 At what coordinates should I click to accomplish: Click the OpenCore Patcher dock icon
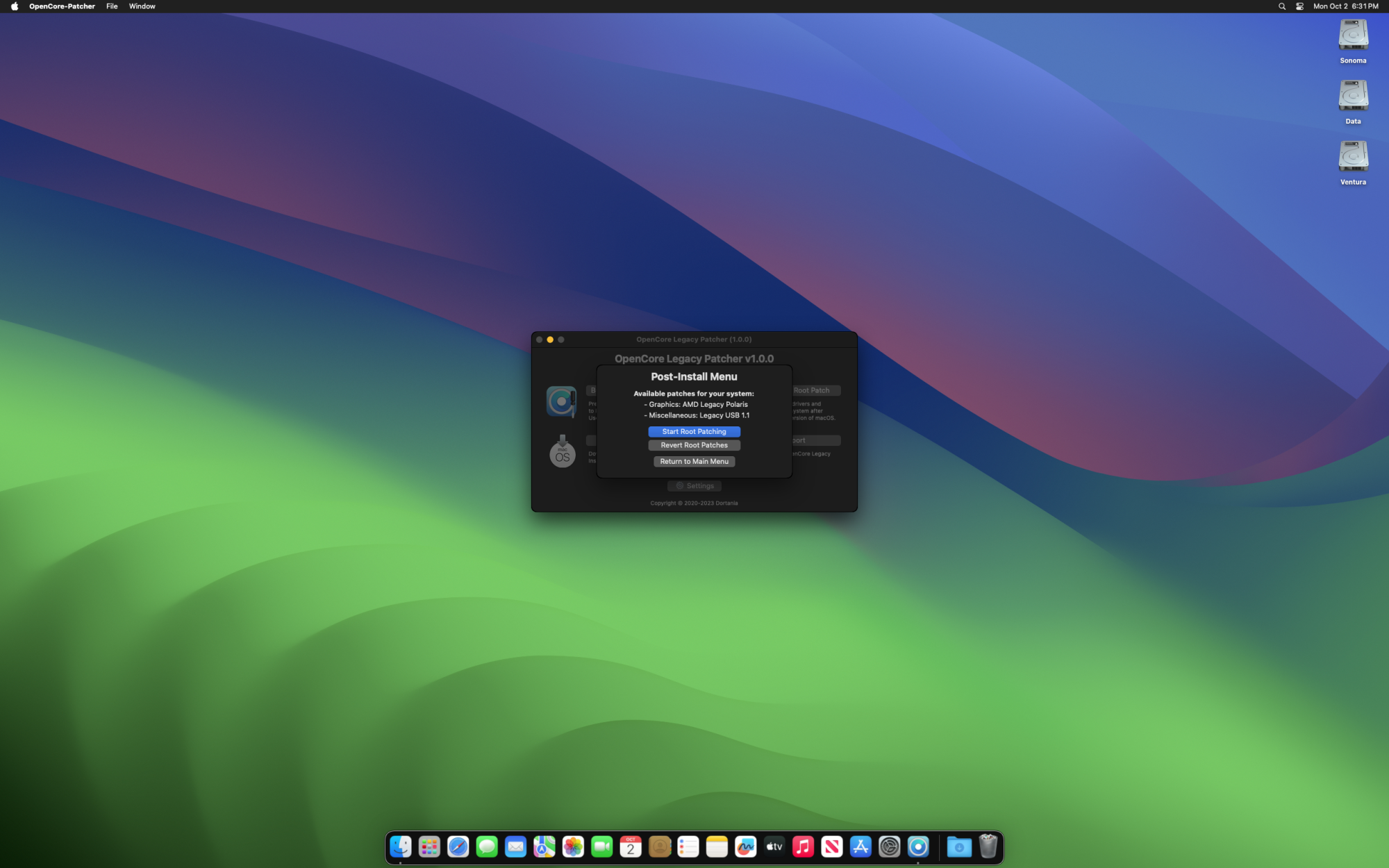918,846
